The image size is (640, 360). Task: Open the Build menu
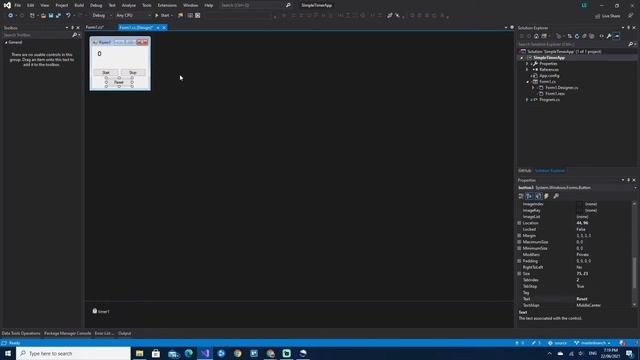[x=79, y=5]
